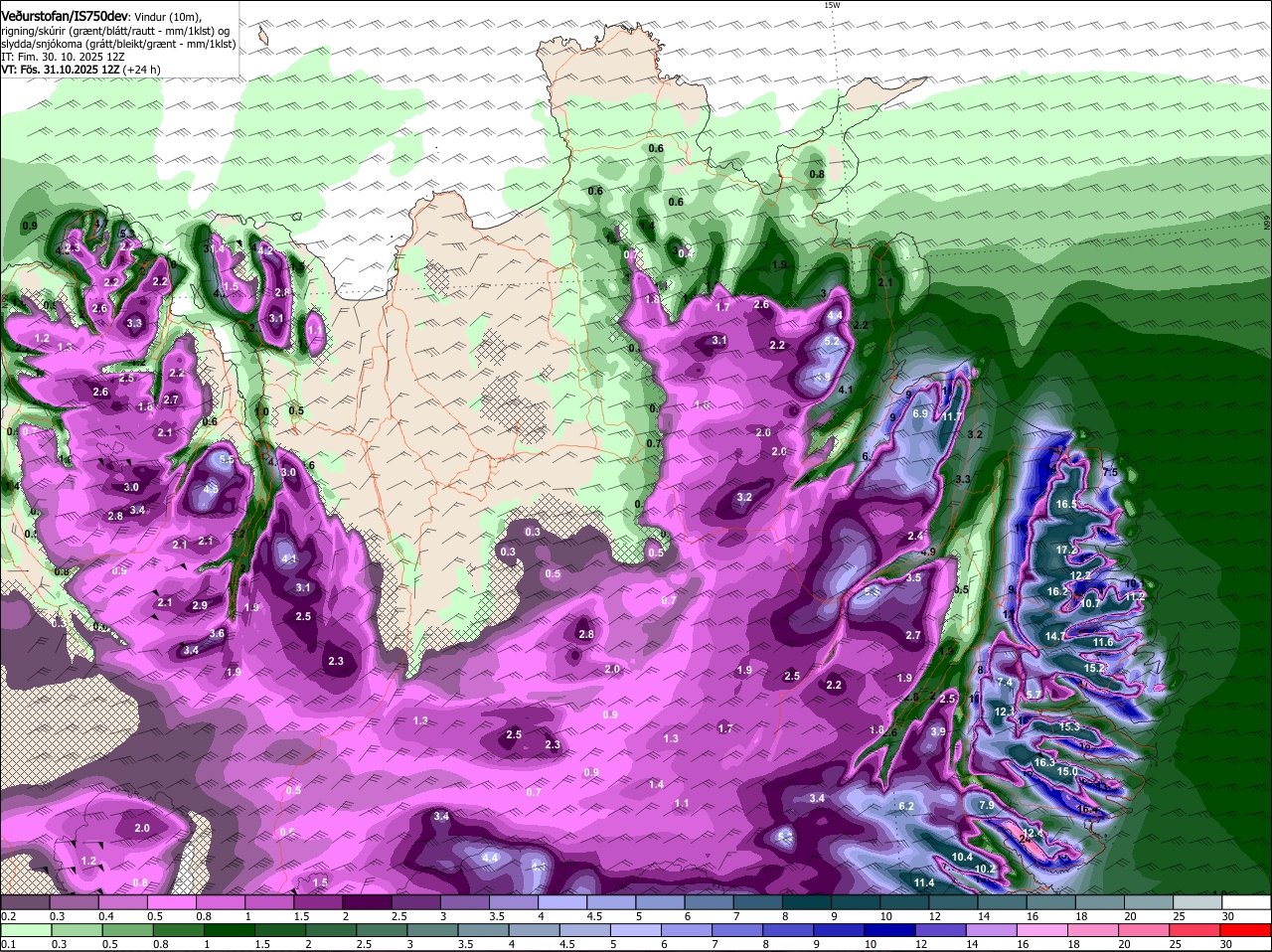The image size is (1272, 952).
Task: Click the IT: Fim. 30. 10. 2025 12Z line
Action: pyautogui.click(x=61, y=57)
